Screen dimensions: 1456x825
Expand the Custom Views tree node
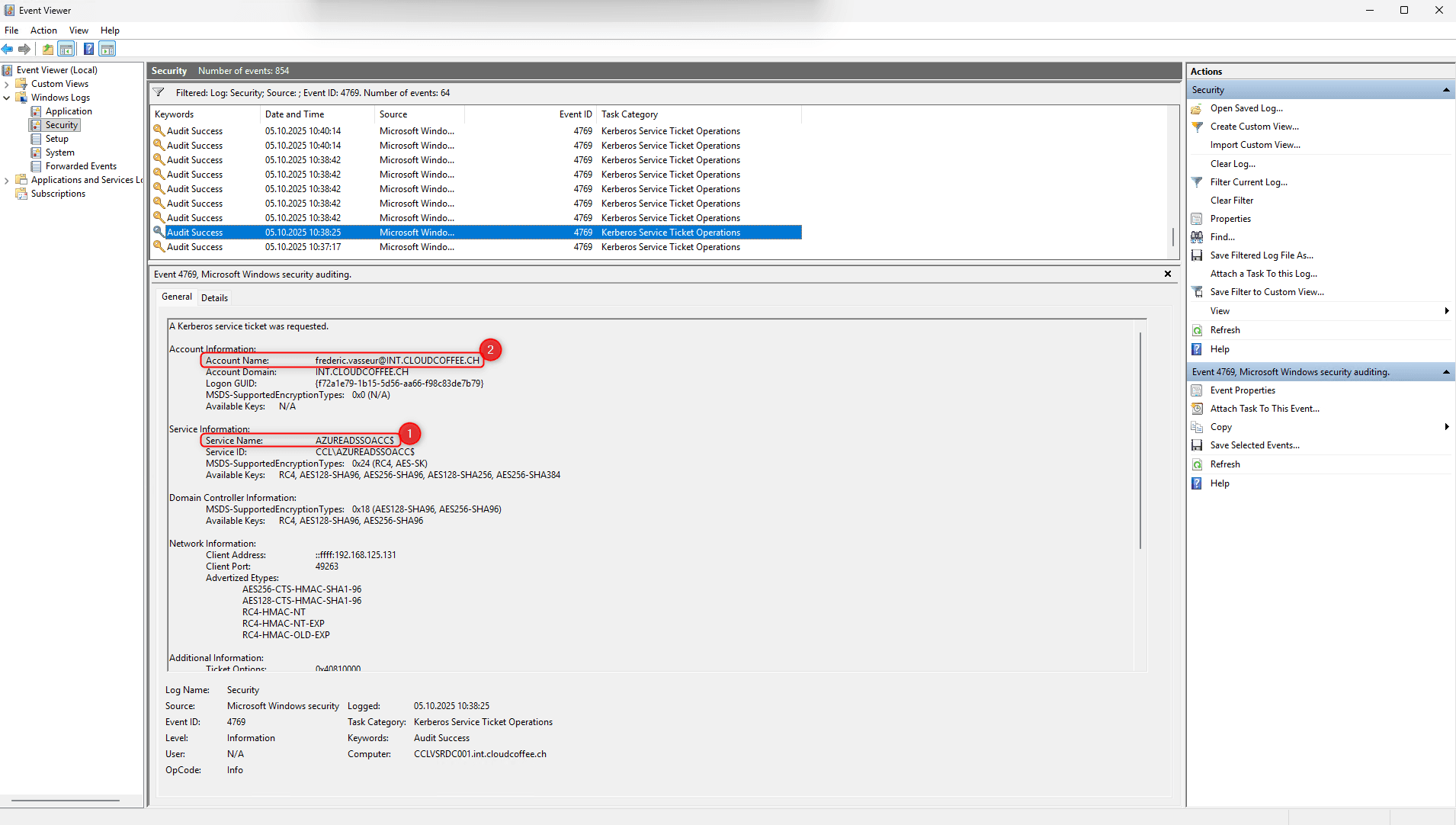pos(7,84)
